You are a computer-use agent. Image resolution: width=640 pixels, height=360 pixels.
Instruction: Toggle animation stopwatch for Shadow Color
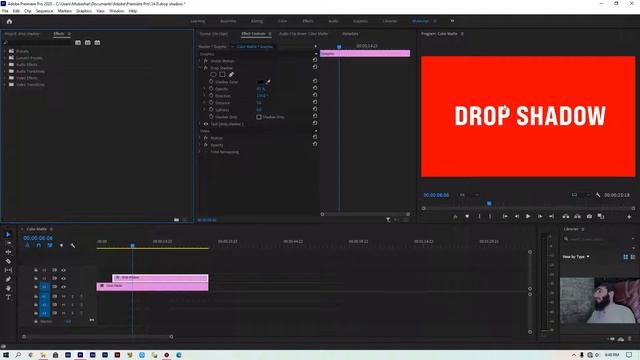pyautogui.click(x=211, y=82)
